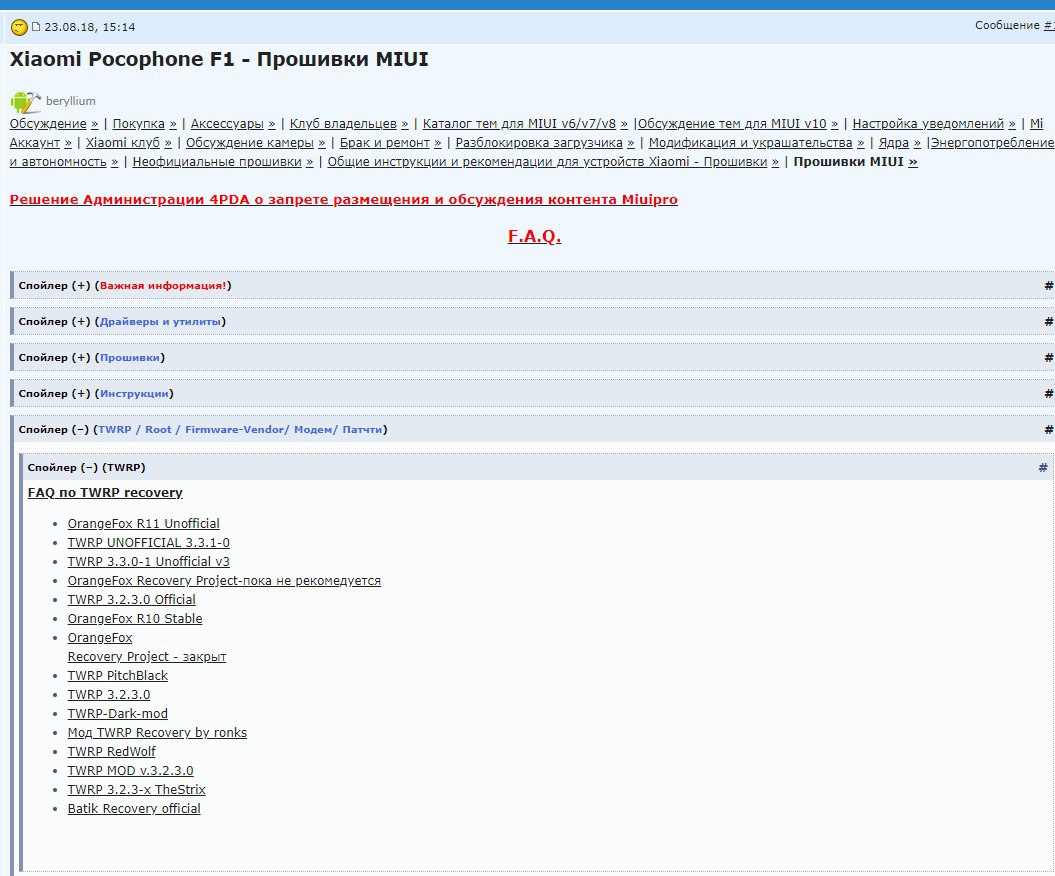Open TWRP 3.2.3-x TheStrix link
The width and height of the screenshot is (1055, 876).
click(x=137, y=789)
